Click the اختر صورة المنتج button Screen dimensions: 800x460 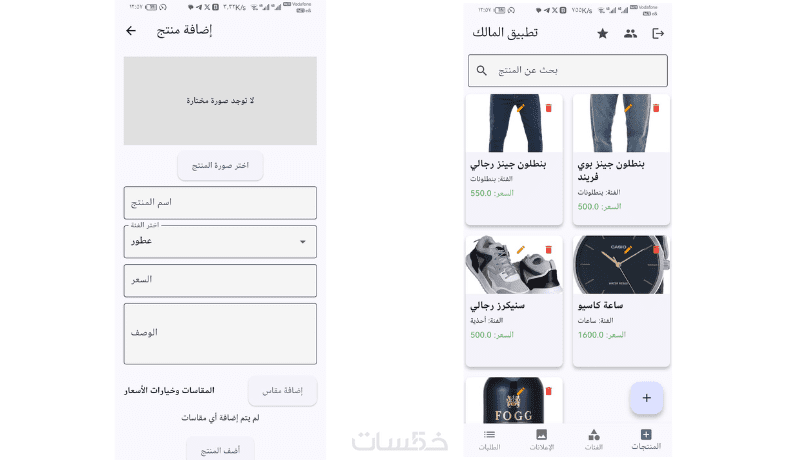(x=220, y=165)
